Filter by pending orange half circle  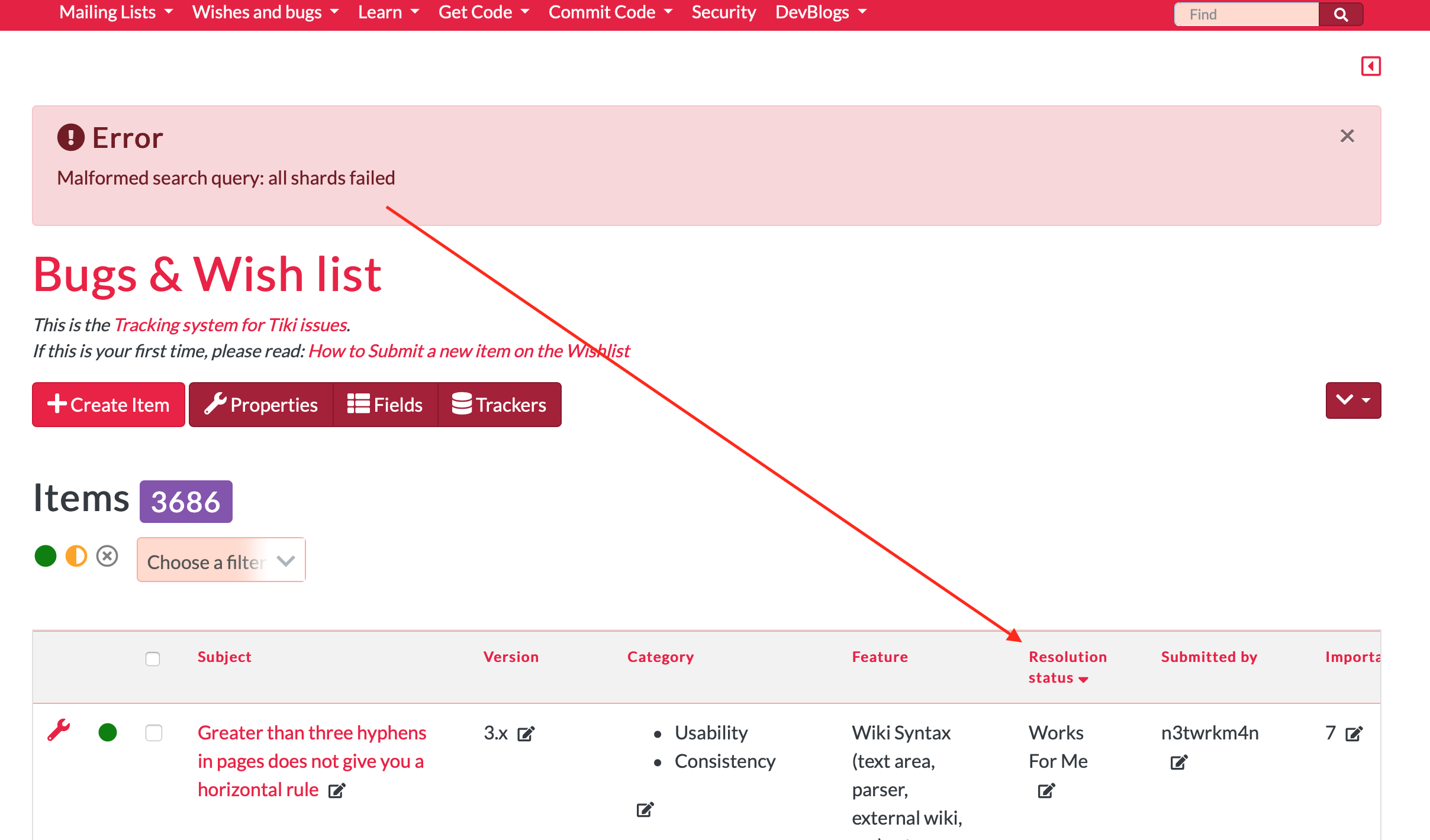(76, 556)
